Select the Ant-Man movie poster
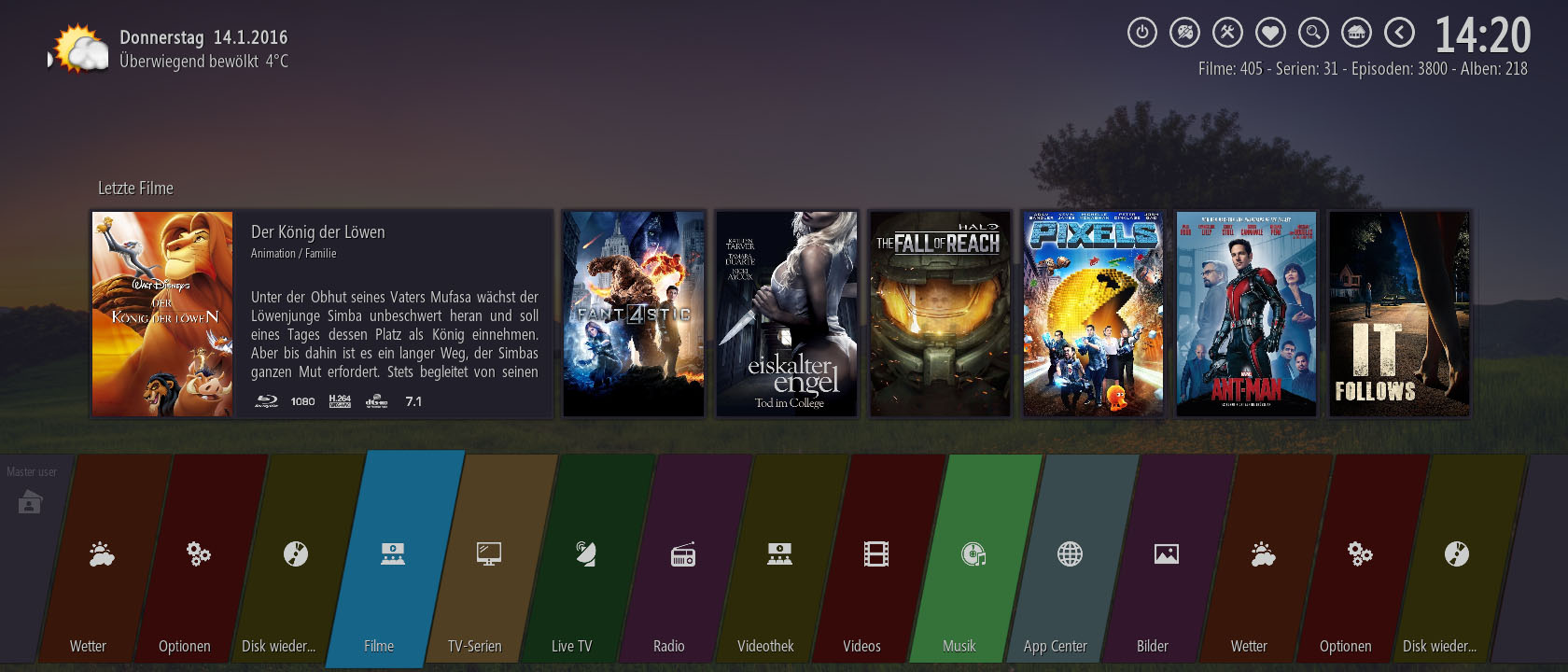 coord(1246,314)
